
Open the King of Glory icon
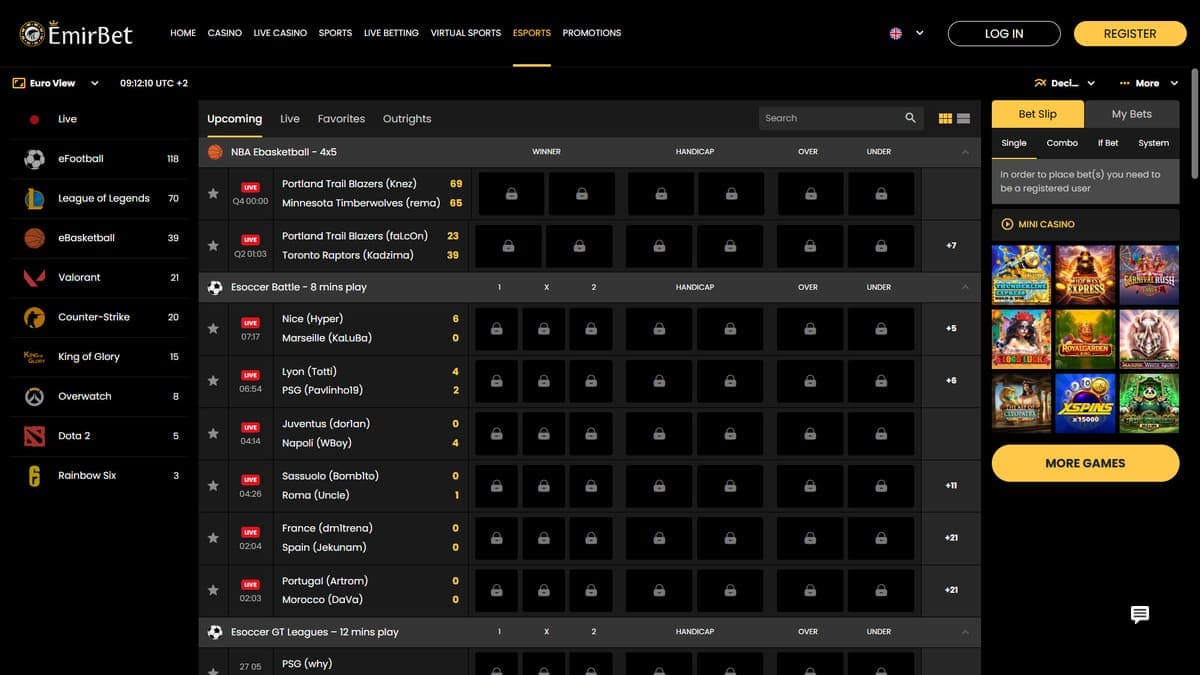34,357
